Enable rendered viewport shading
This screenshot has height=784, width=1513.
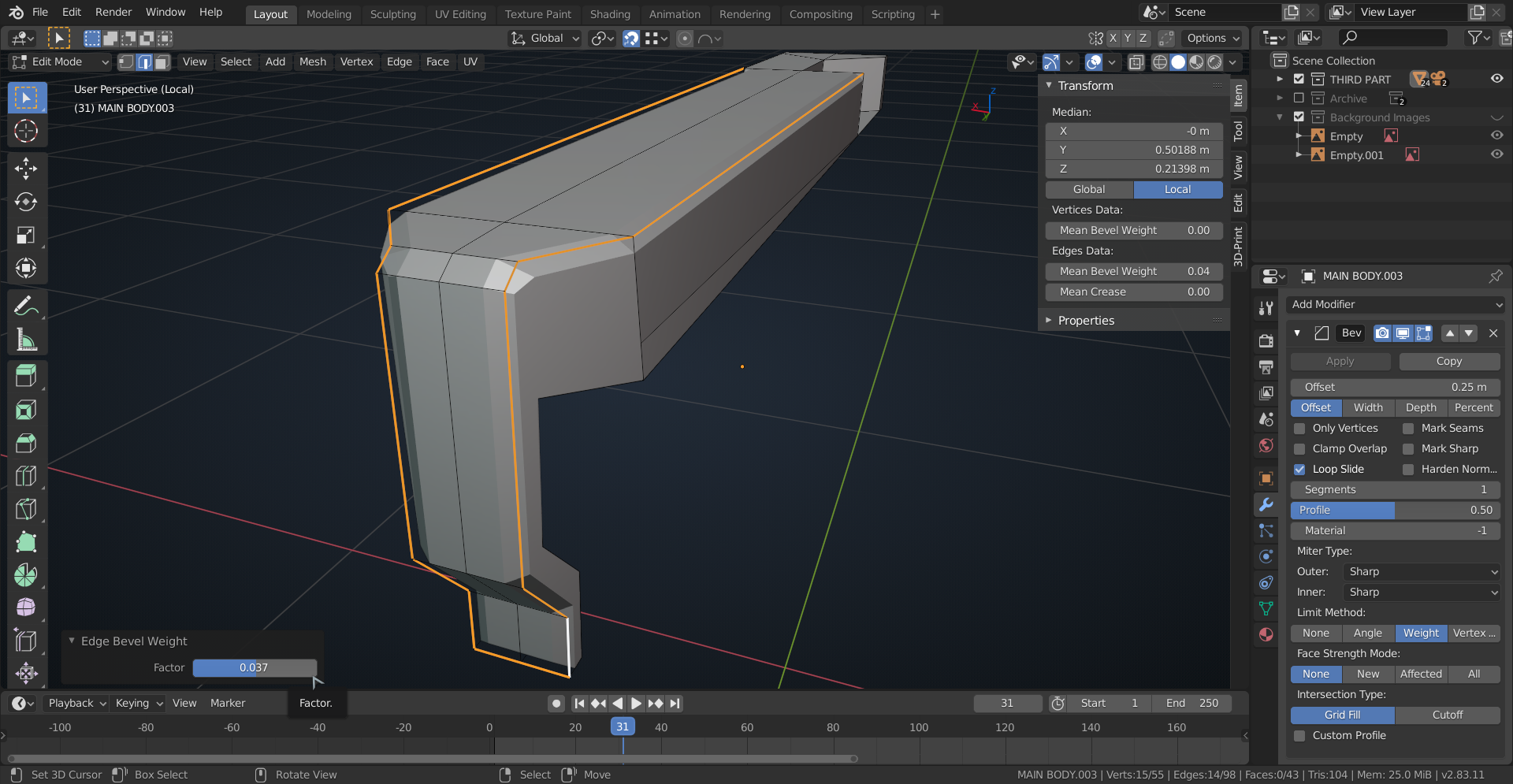point(1215,62)
